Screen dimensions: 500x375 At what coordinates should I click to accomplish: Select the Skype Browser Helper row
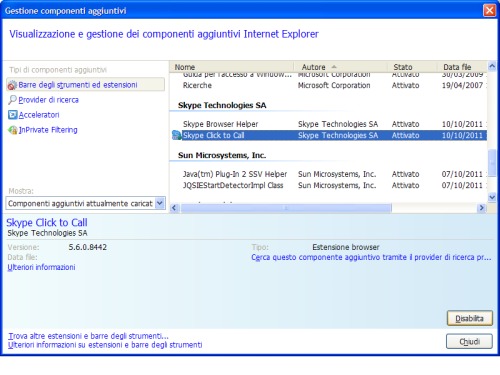328,124
